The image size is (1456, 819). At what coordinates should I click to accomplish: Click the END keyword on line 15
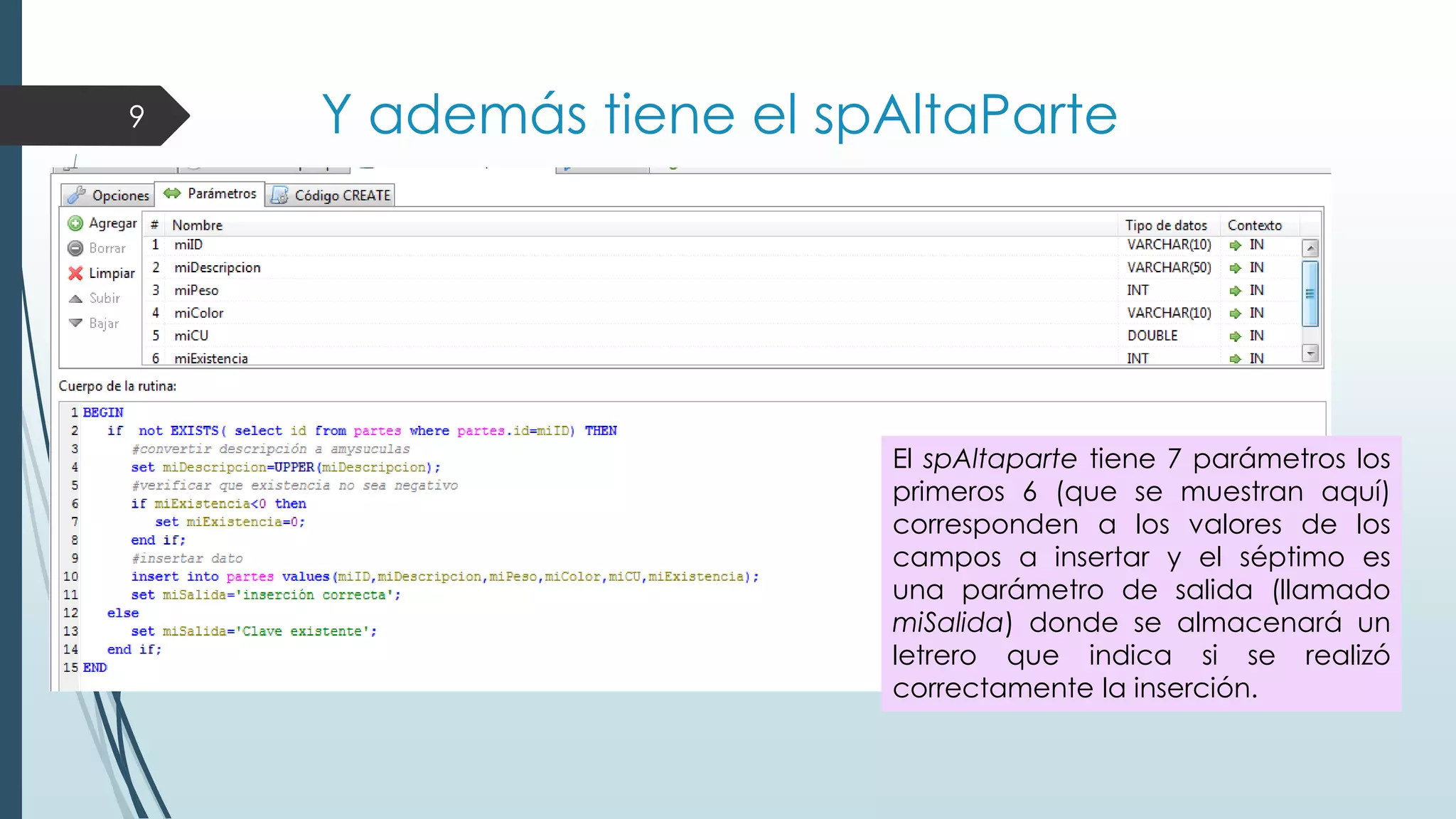pyautogui.click(x=95, y=668)
